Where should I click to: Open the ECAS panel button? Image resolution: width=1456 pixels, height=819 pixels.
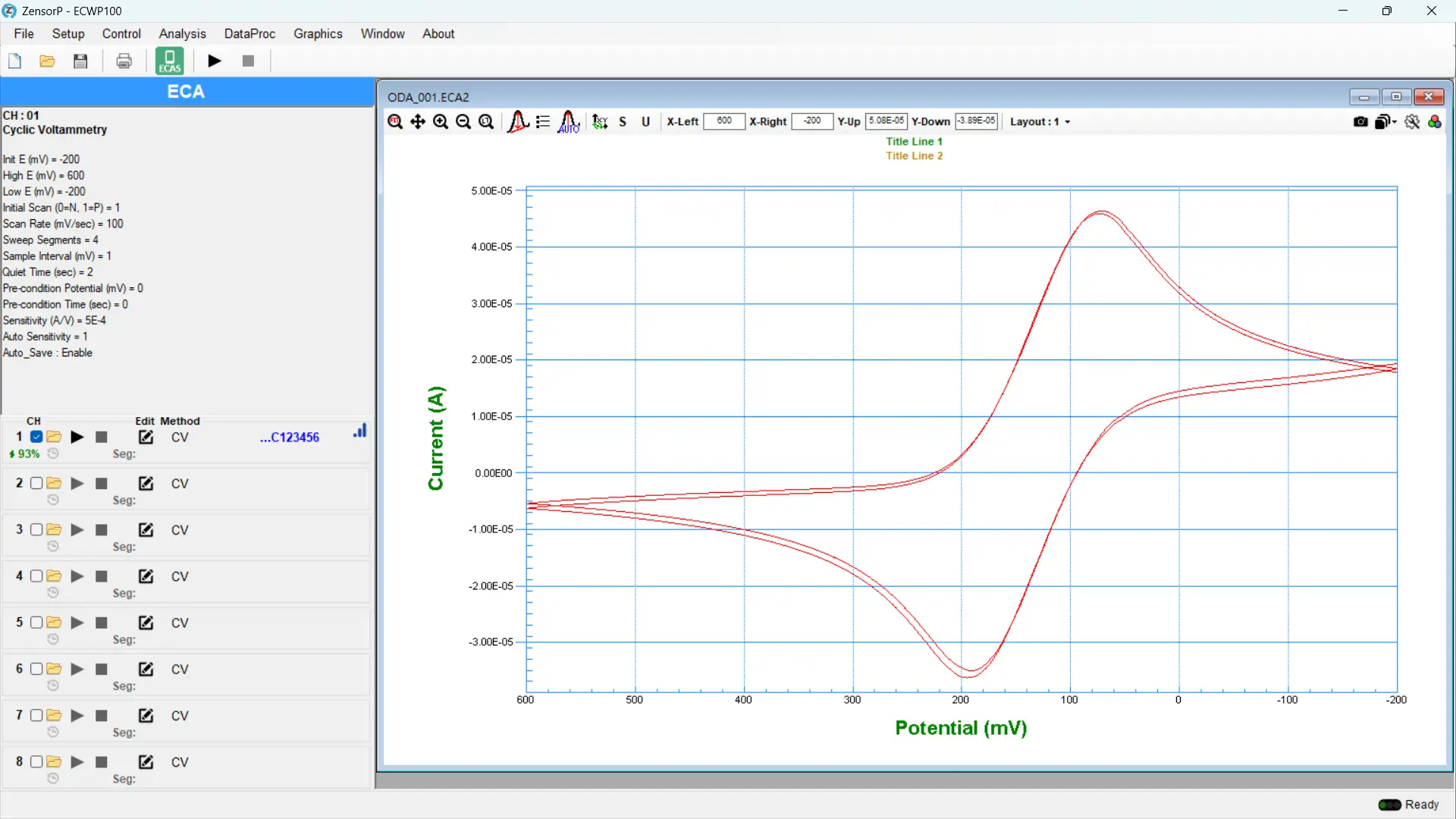(170, 61)
